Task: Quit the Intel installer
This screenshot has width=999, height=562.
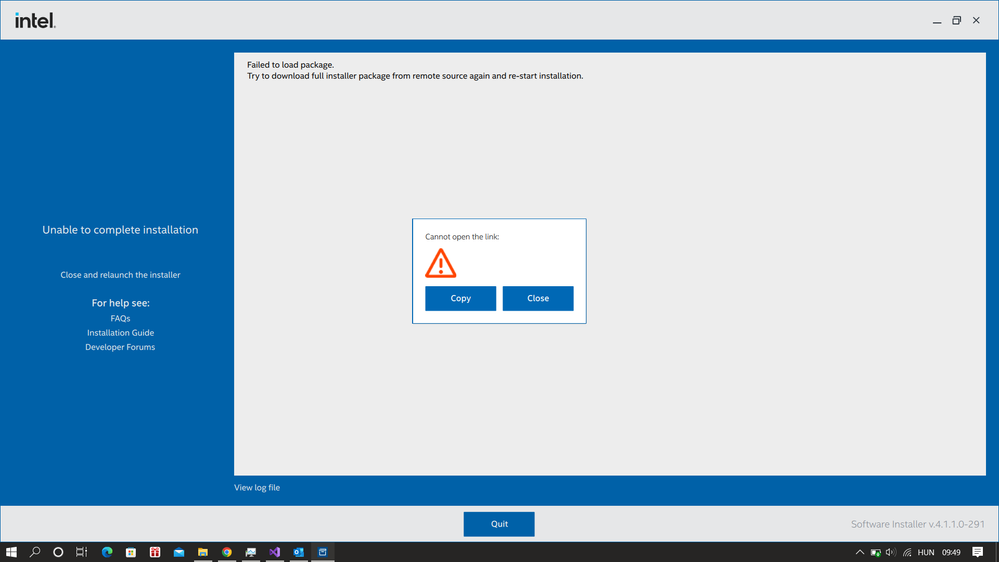Action: (499, 524)
